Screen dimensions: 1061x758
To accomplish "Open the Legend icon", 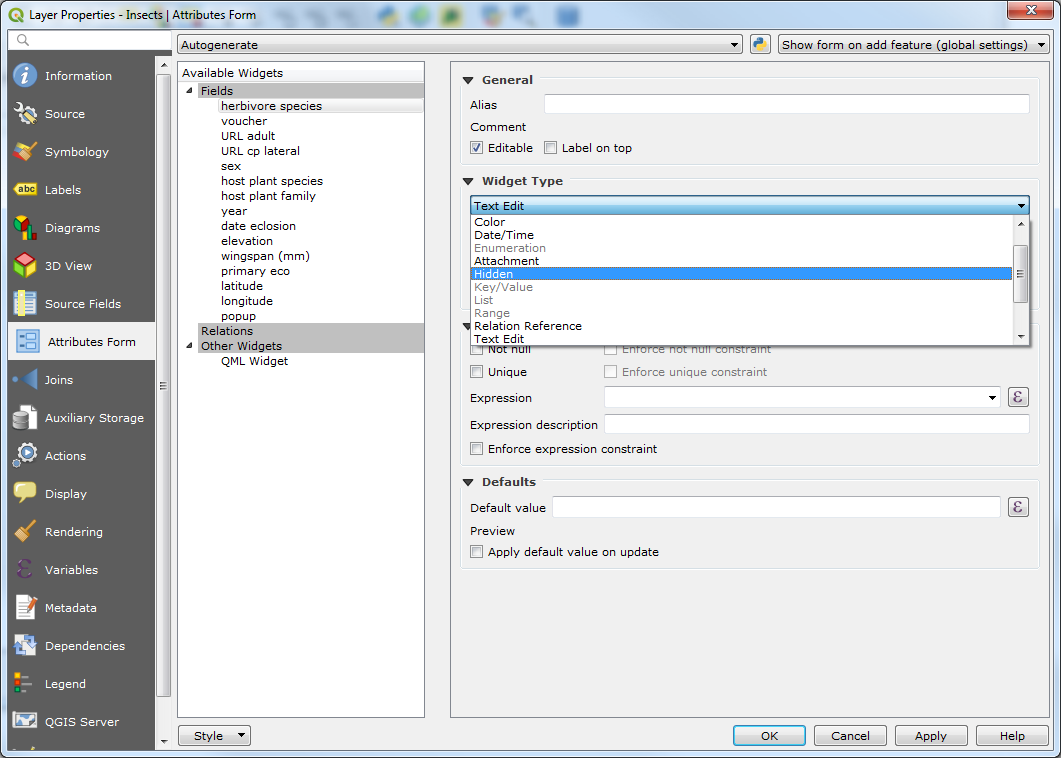I will [x=25, y=684].
